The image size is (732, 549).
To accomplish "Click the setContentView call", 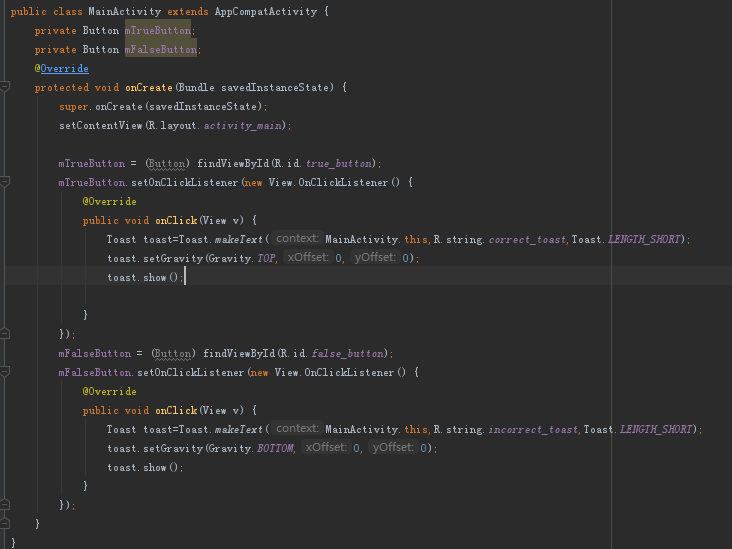I will tap(100, 126).
